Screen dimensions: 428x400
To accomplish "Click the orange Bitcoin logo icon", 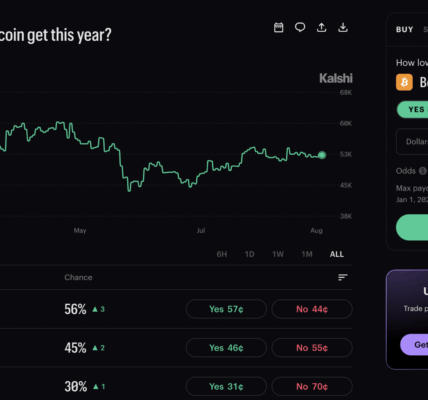I will 404,82.
